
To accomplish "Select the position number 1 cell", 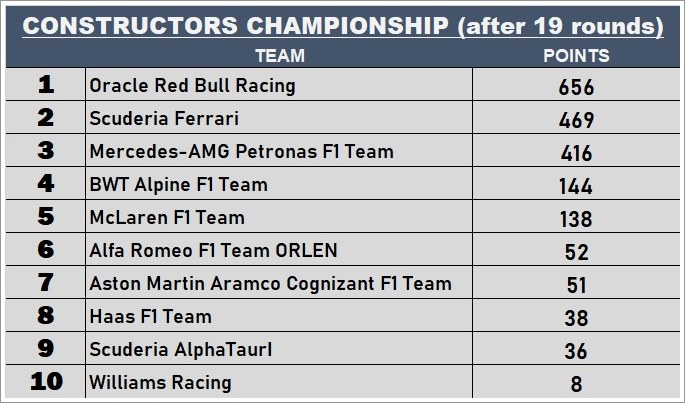I will tap(45, 86).
